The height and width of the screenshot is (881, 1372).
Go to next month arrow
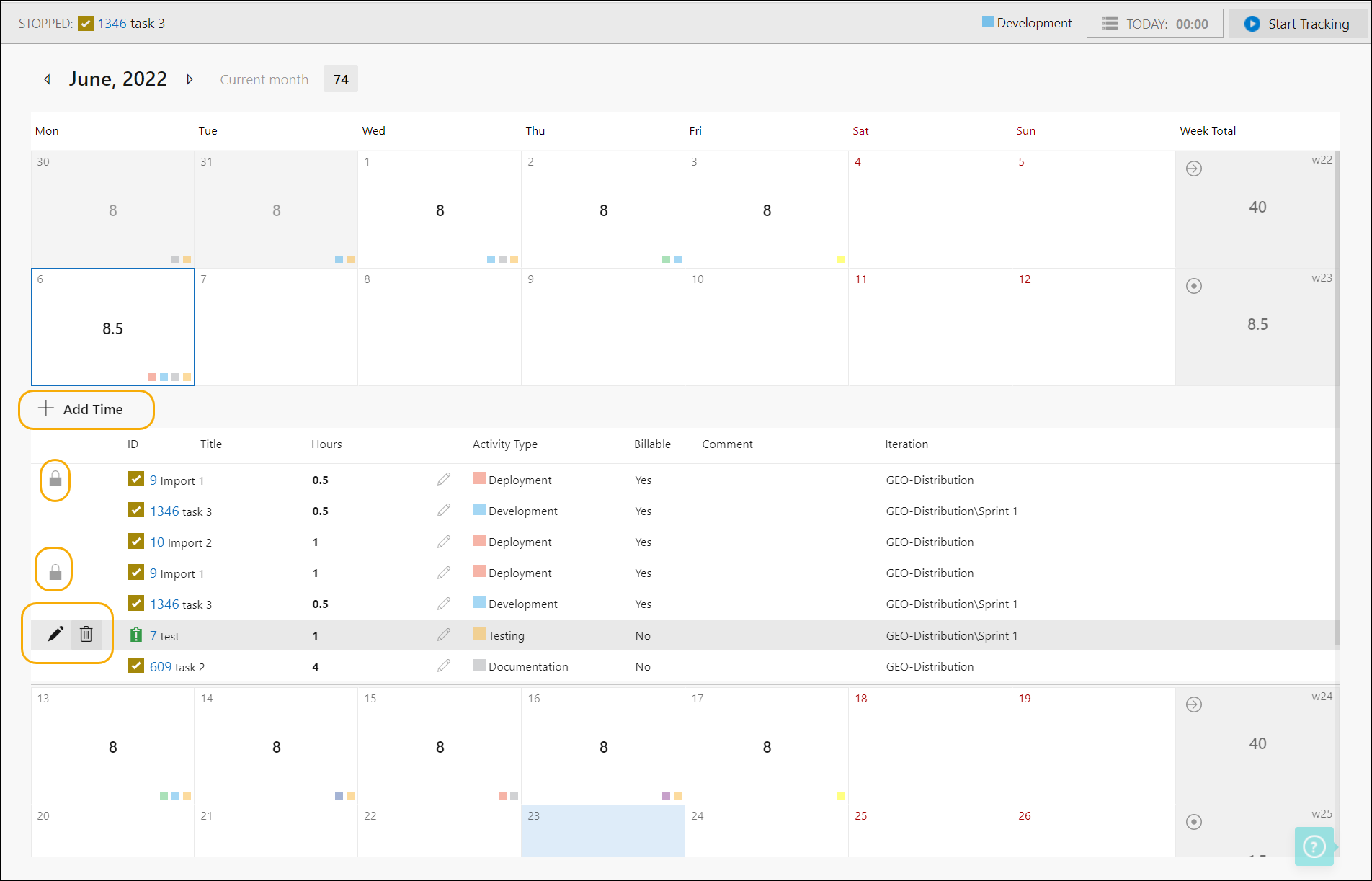(190, 79)
